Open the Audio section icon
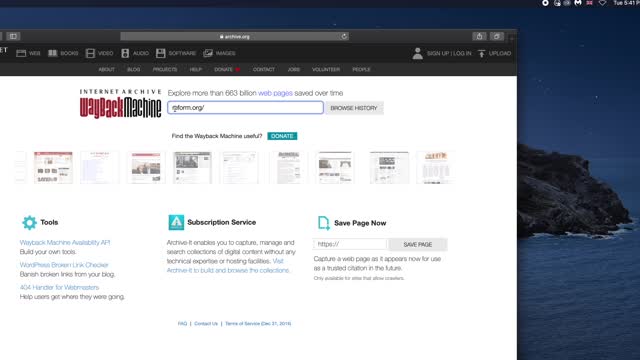This screenshot has width=640, height=360. 125,53
